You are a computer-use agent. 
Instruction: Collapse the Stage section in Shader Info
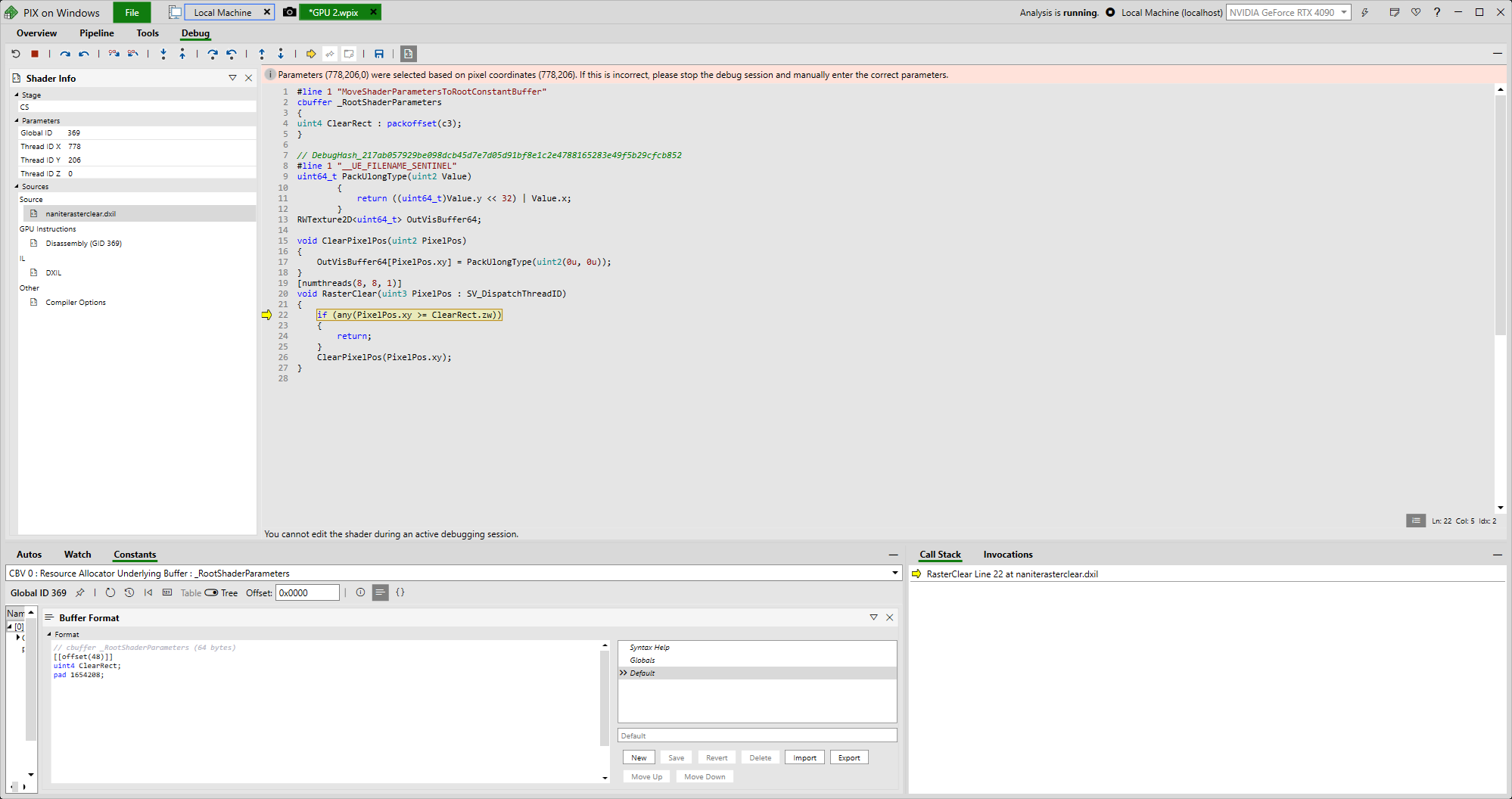coord(17,95)
